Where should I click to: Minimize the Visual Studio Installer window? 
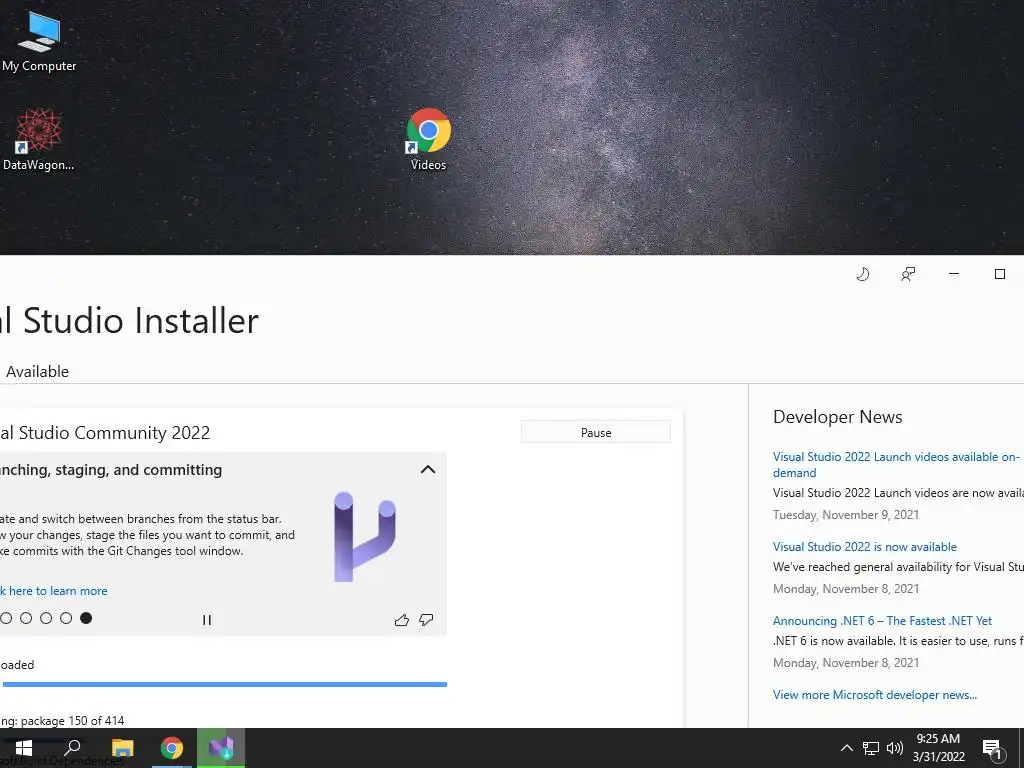pos(953,274)
